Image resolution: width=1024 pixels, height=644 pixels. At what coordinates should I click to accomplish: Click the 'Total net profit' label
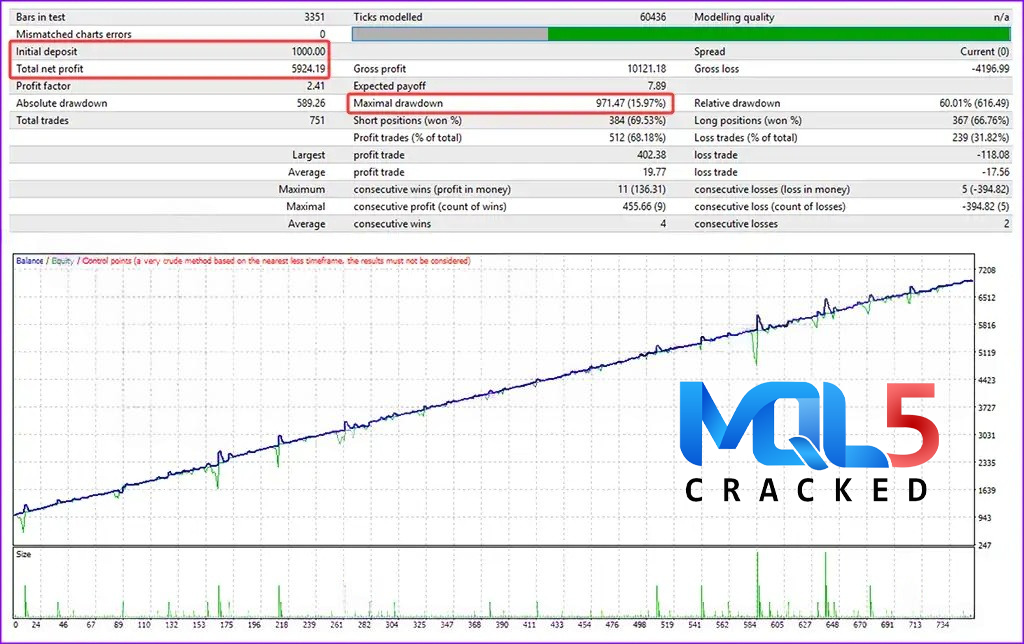50,69
